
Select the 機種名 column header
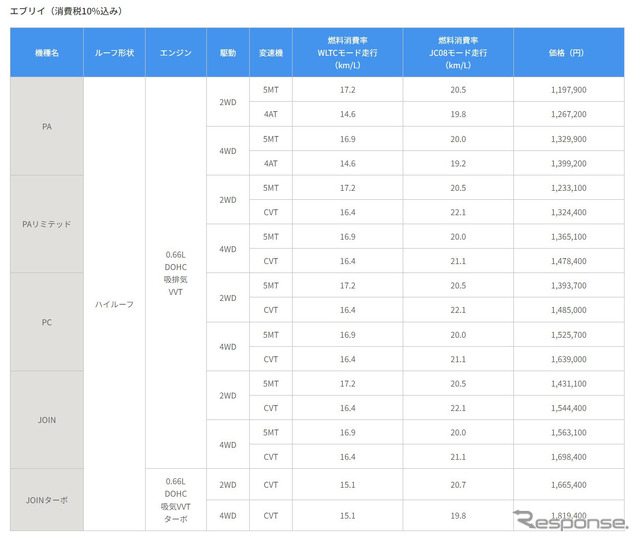[47, 53]
